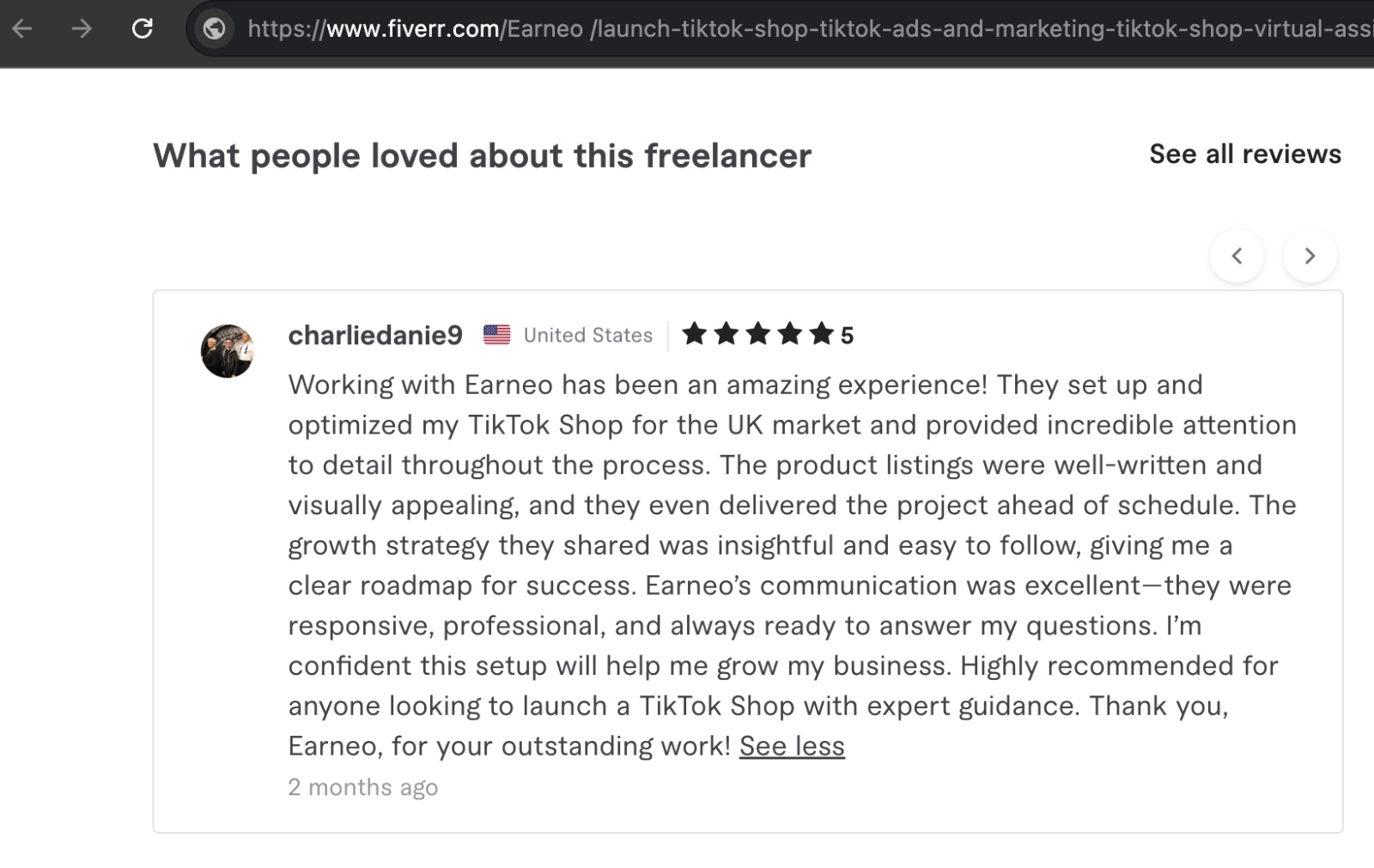The width and height of the screenshot is (1374, 868).
Task: Focus the fiverr.com address bar
Action: (x=807, y=29)
